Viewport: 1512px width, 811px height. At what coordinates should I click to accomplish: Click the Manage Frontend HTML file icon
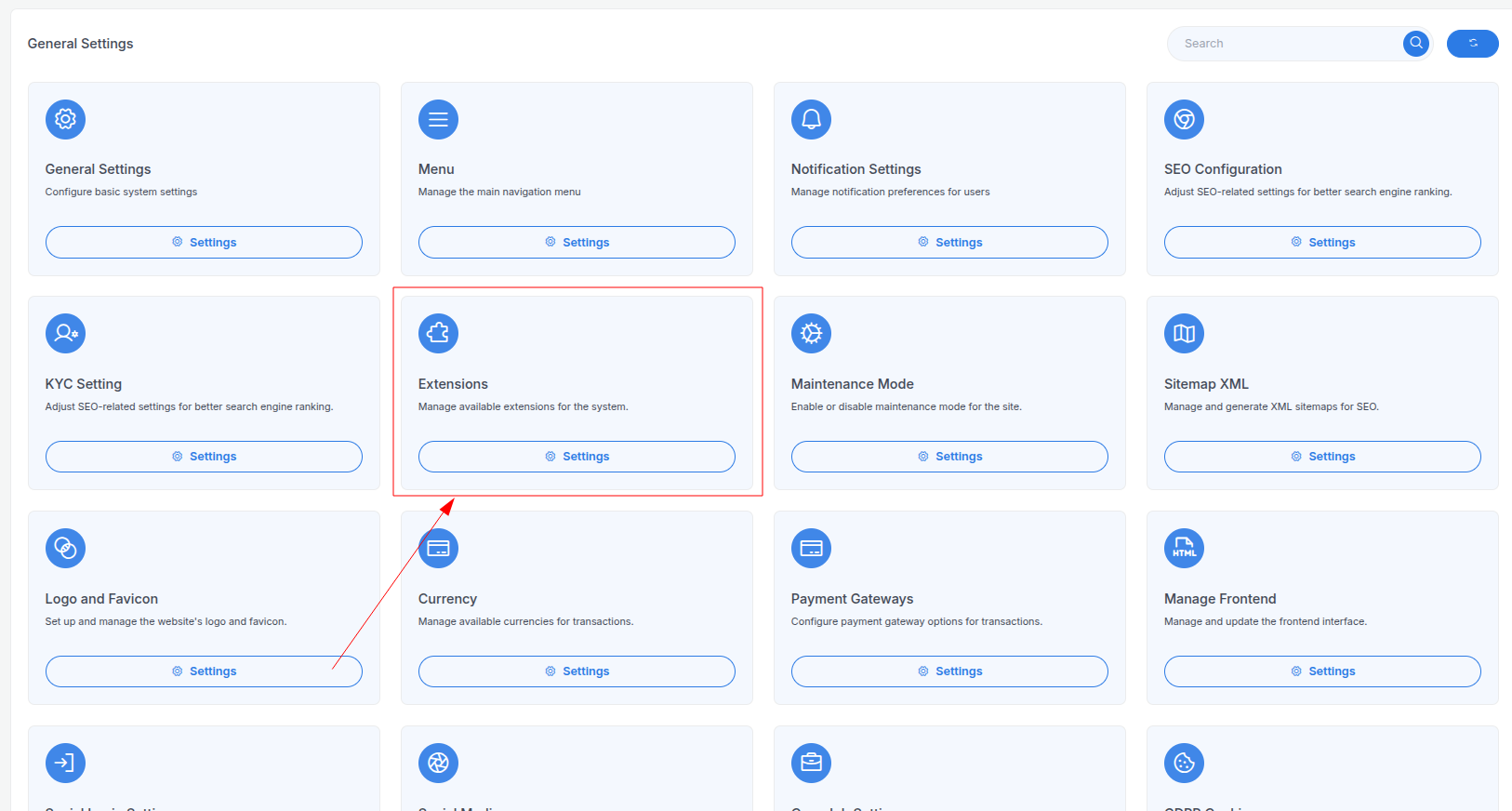pyautogui.click(x=1184, y=548)
